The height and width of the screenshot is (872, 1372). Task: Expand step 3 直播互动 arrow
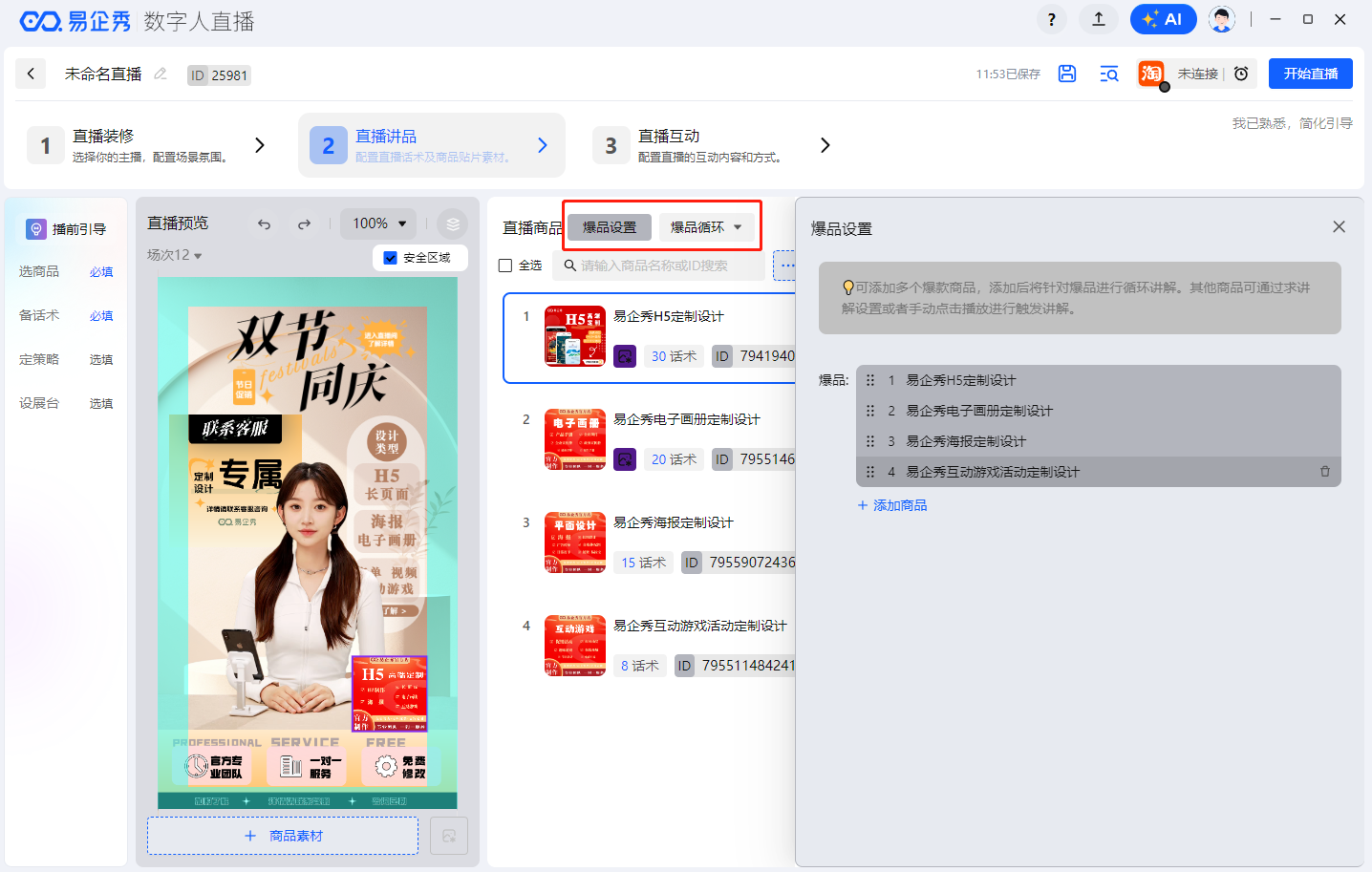point(825,145)
